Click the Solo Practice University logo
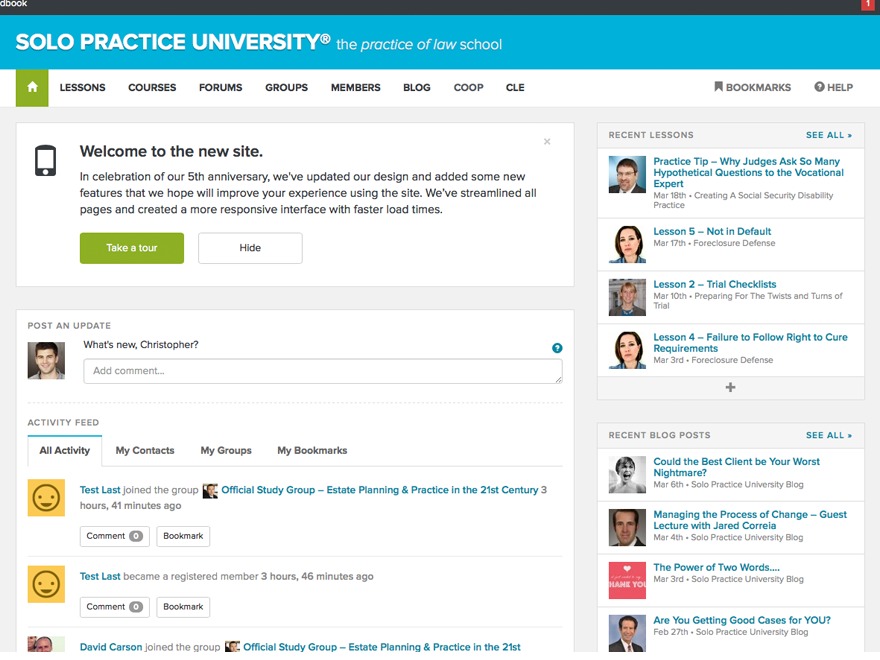This screenshot has height=660, width=880. click(173, 42)
